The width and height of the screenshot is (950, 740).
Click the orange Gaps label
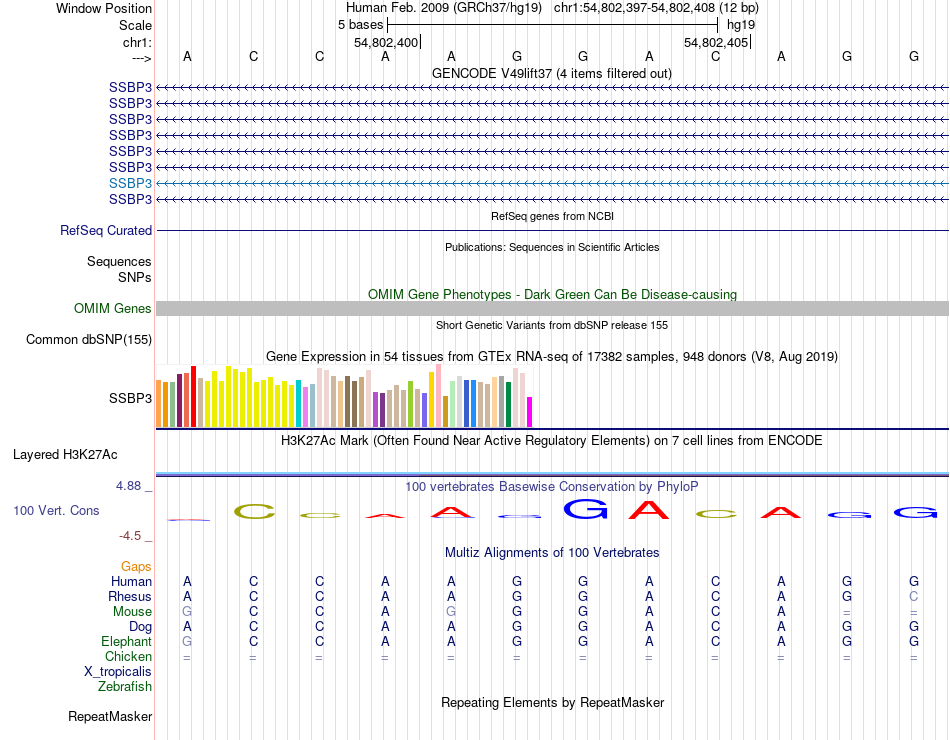coord(136,566)
